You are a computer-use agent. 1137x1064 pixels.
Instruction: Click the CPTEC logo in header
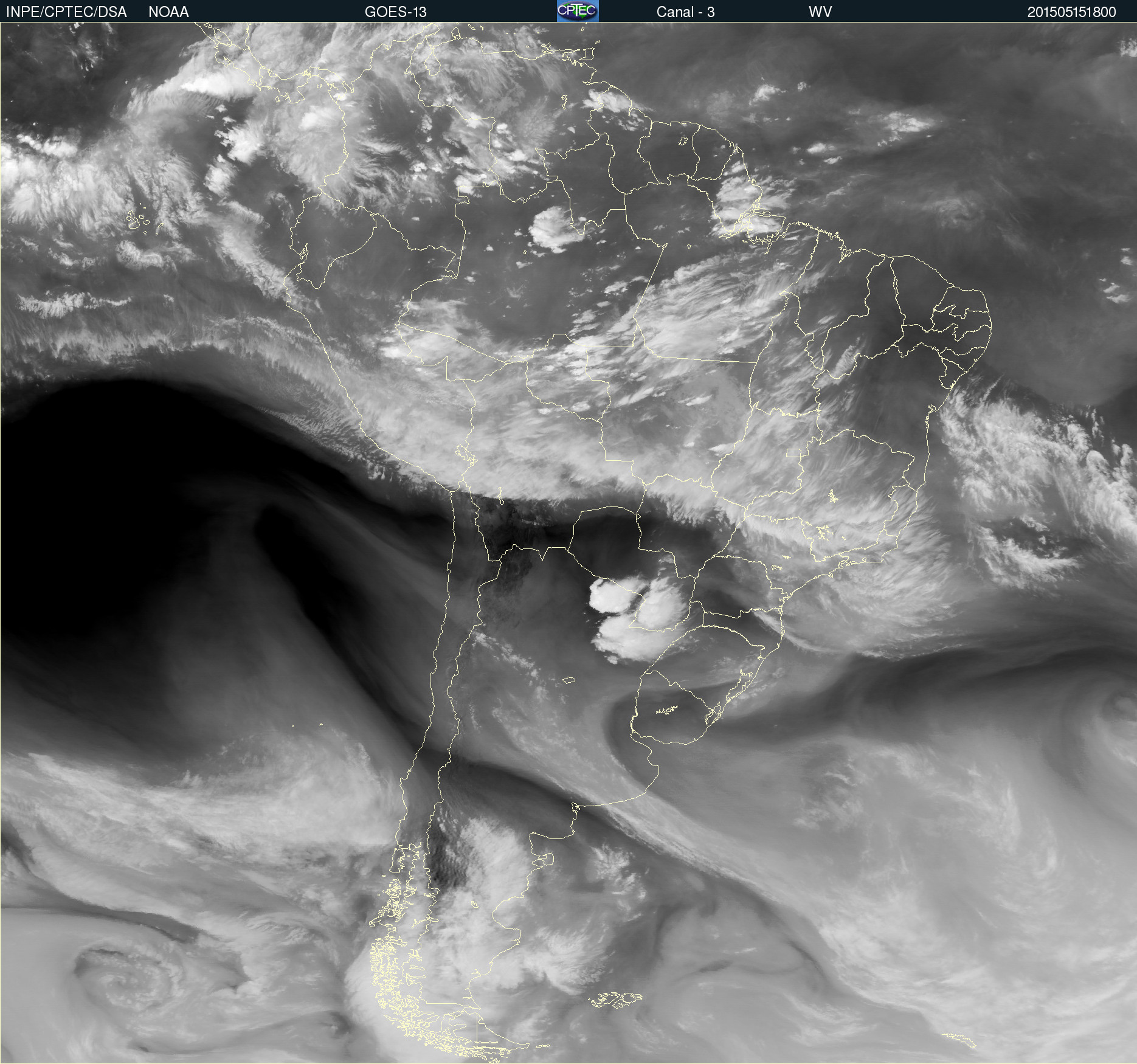coord(578,11)
